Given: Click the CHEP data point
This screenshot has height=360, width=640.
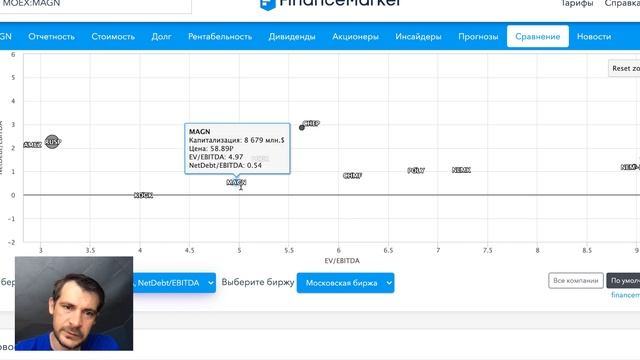Looking at the screenshot, I should (302, 127).
